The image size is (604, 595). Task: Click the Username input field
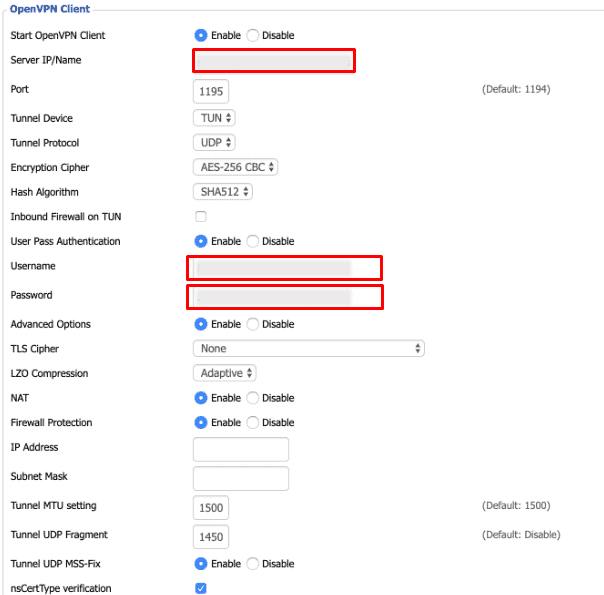pos(283,267)
